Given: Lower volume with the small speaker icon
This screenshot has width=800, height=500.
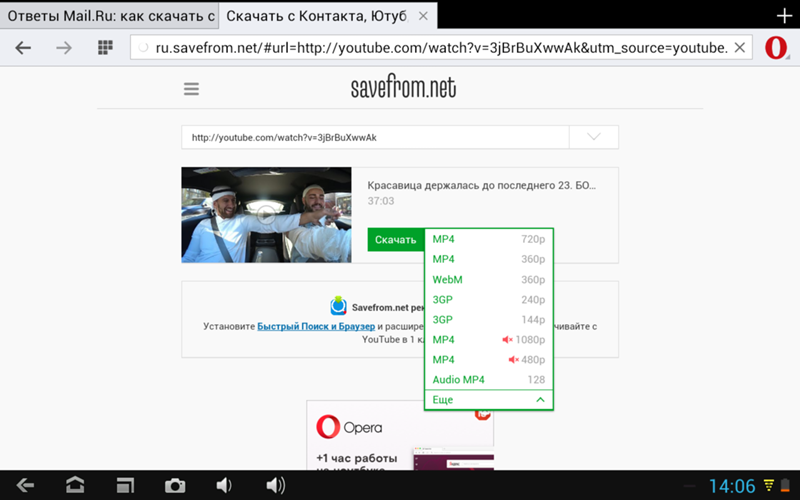Looking at the screenshot, I should click(x=224, y=485).
